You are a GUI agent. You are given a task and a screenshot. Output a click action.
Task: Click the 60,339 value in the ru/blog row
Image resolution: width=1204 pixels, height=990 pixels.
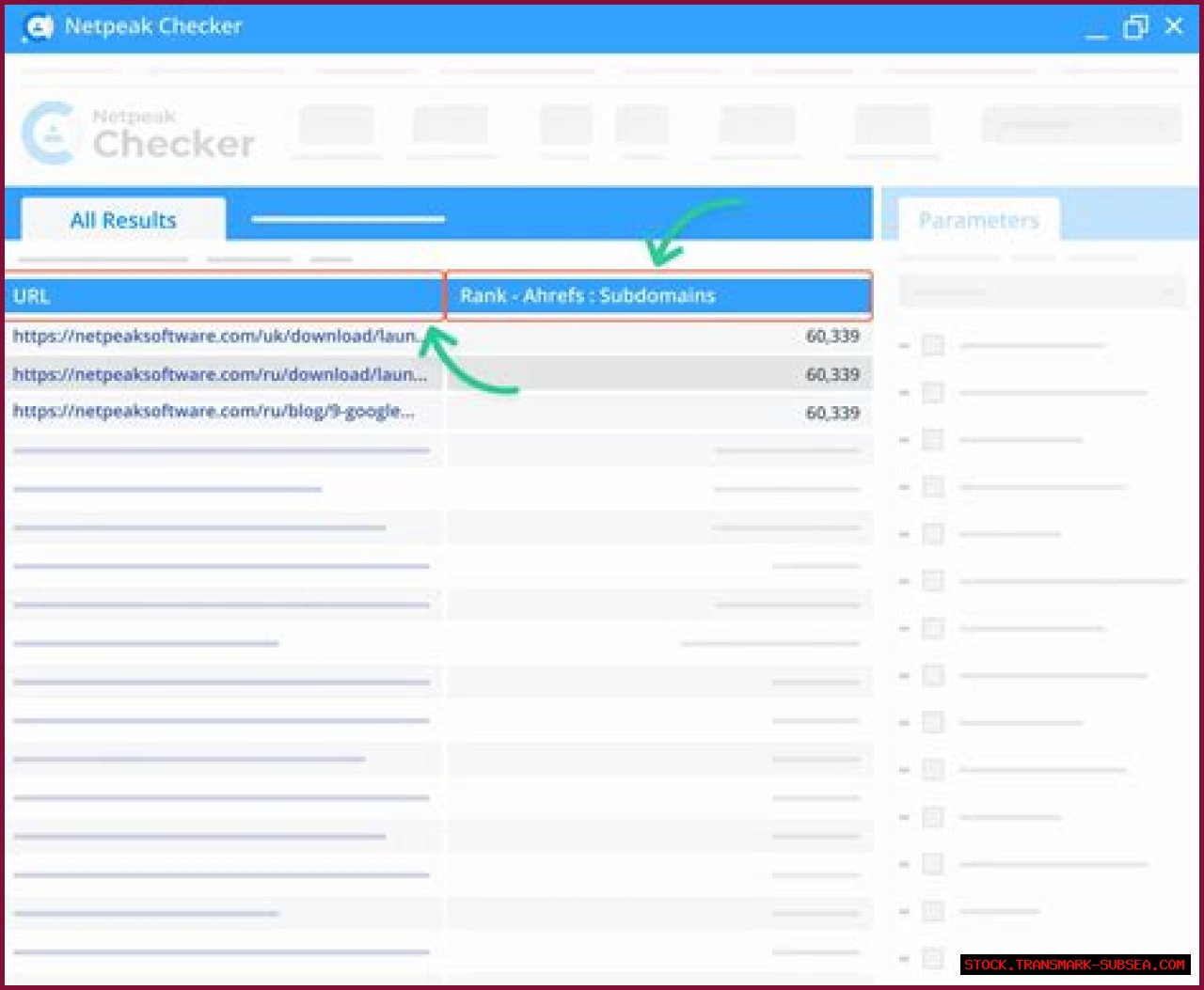tap(832, 413)
